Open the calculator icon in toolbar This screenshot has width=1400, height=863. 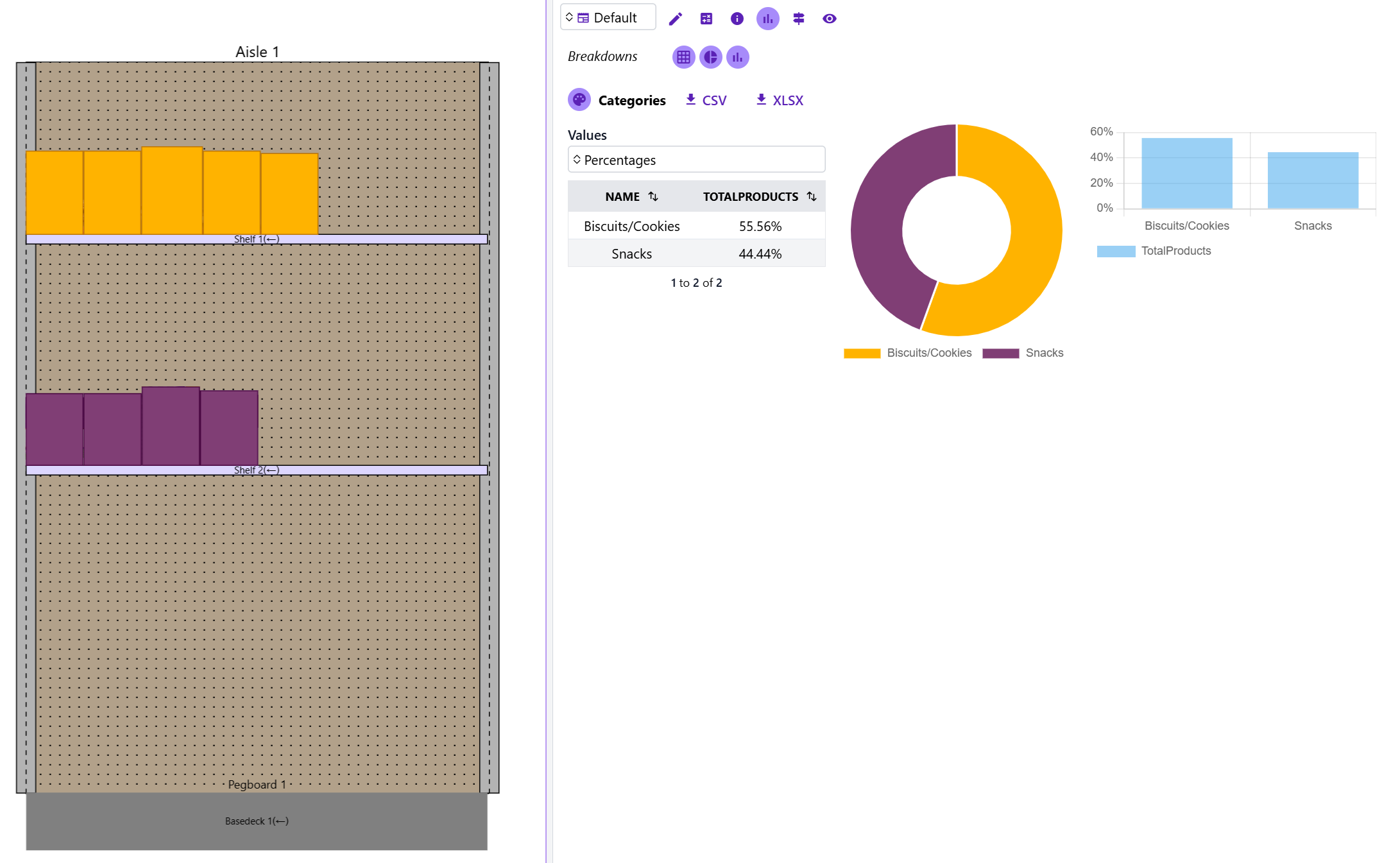[x=706, y=19]
